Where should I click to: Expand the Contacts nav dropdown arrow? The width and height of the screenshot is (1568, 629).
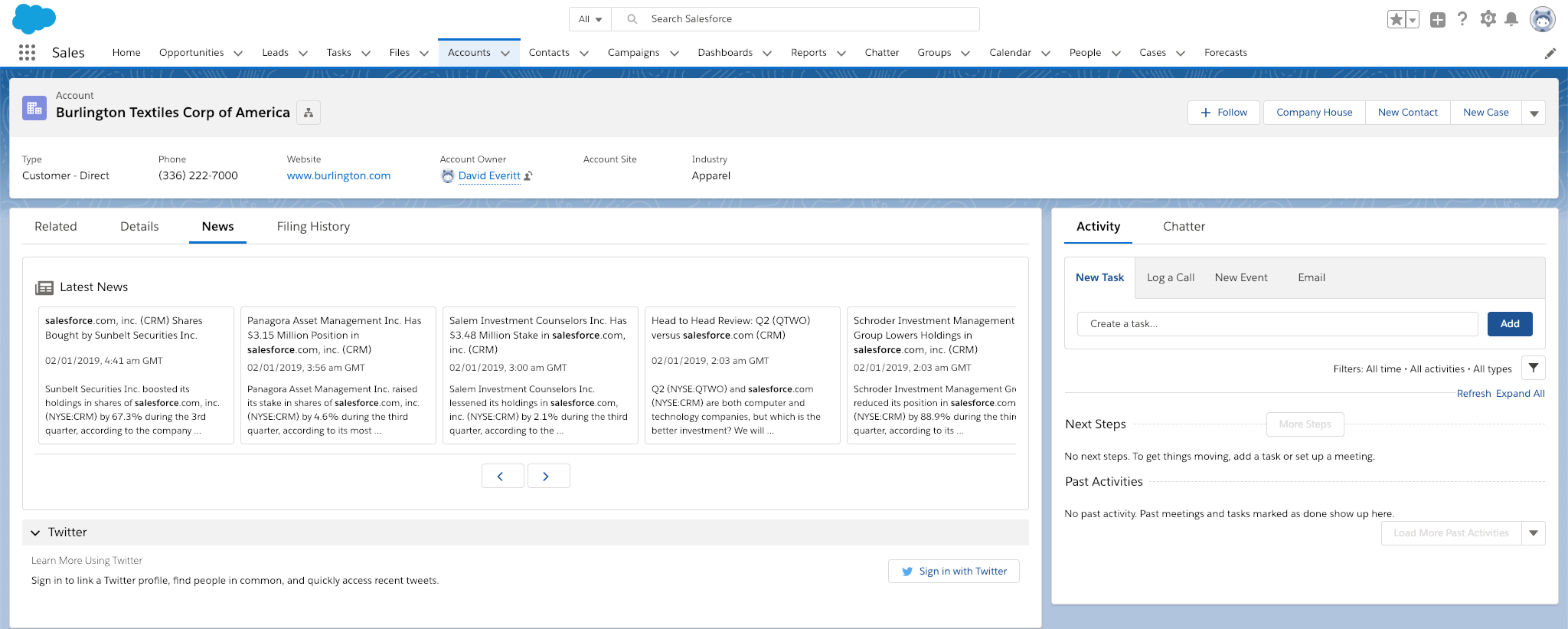point(584,53)
